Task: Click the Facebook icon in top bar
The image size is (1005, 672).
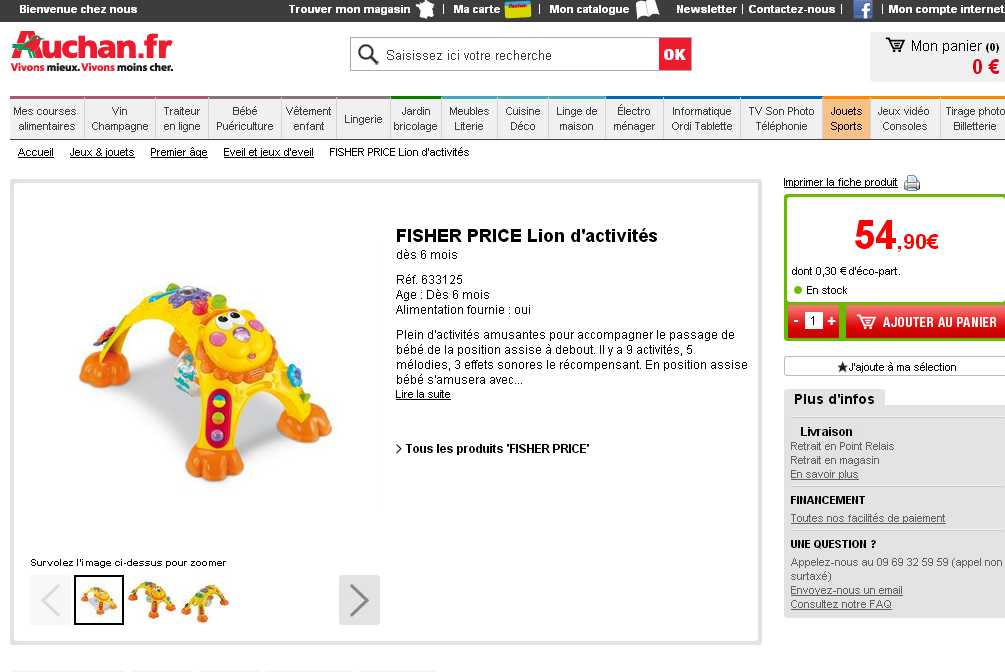Action: (x=863, y=10)
